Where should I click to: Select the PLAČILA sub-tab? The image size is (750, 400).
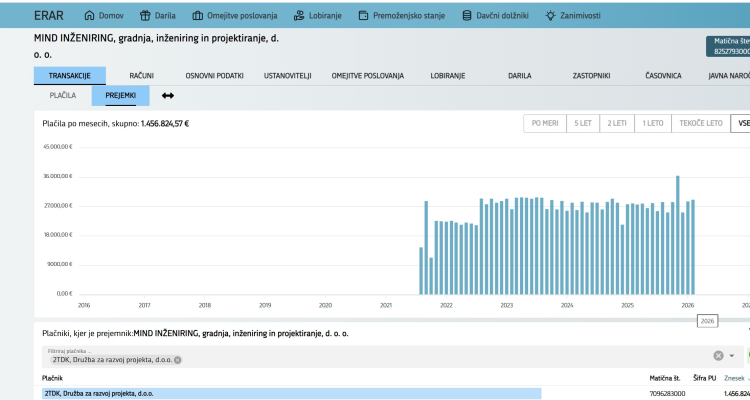[63, 95]
